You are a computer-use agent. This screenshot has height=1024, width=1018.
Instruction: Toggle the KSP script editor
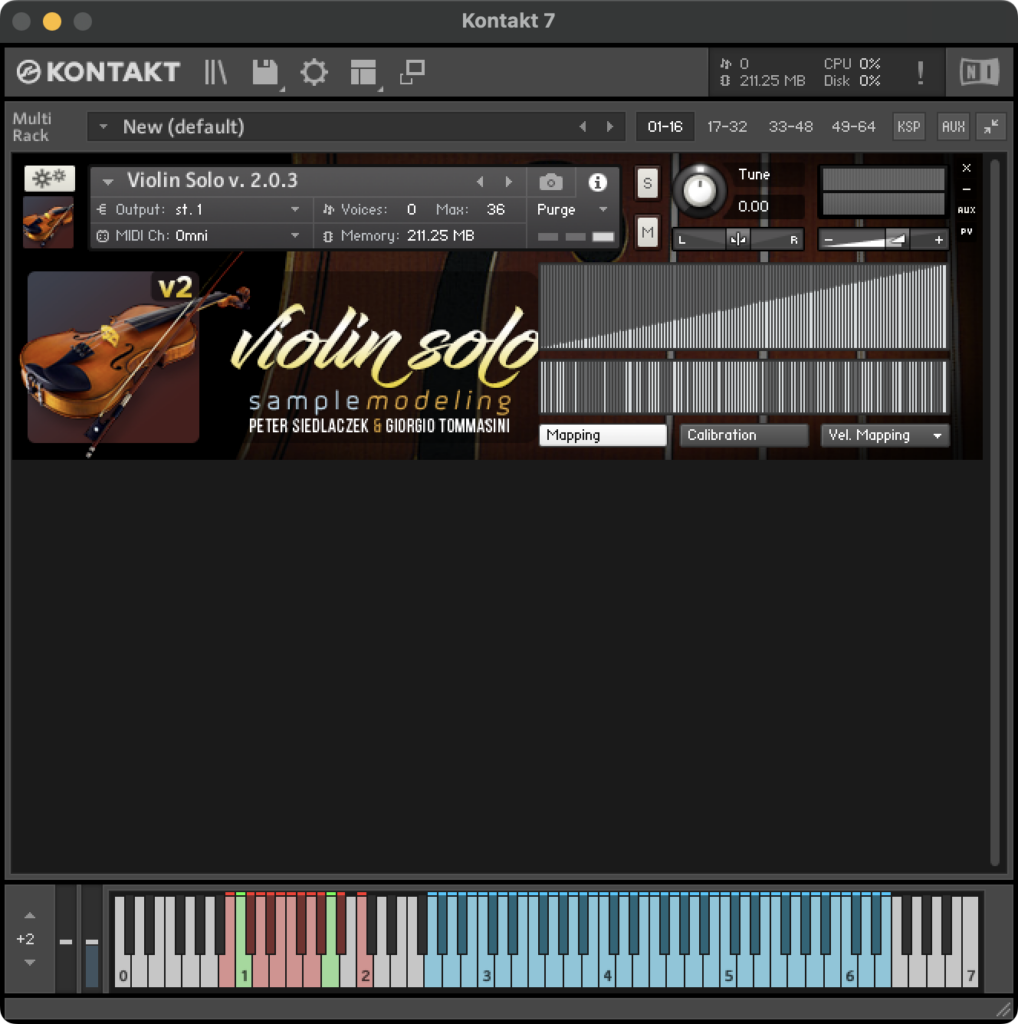pos(908,127)
